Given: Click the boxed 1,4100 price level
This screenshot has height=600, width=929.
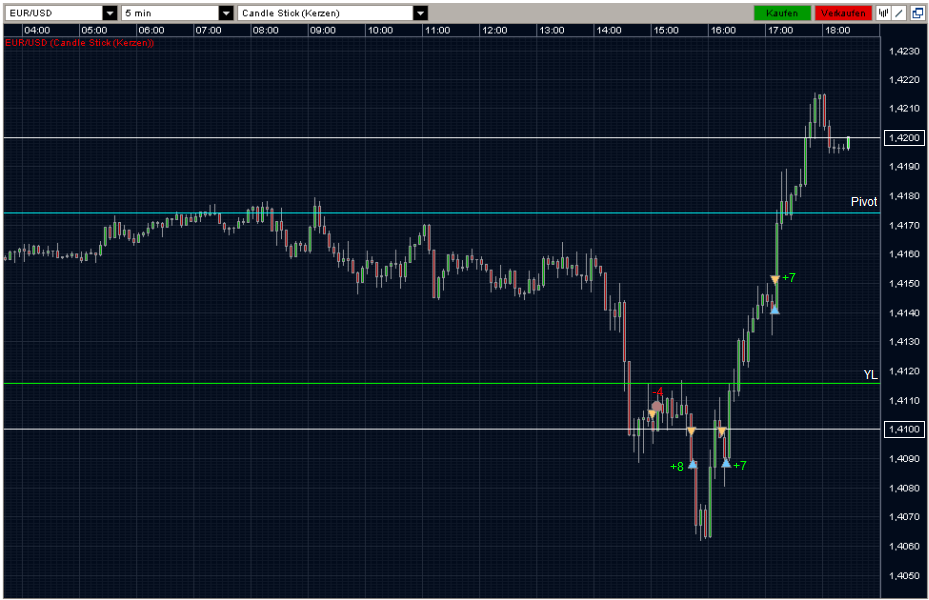Looking at the screenshot, I should (904, 429).
